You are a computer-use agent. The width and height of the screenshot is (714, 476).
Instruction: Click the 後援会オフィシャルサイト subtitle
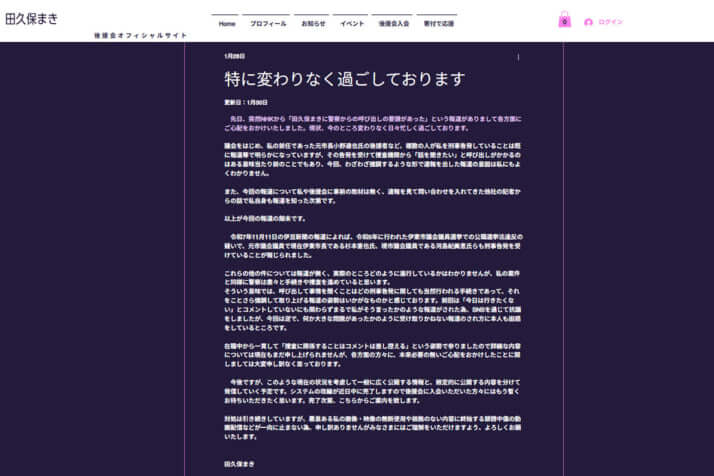[141, 36]
